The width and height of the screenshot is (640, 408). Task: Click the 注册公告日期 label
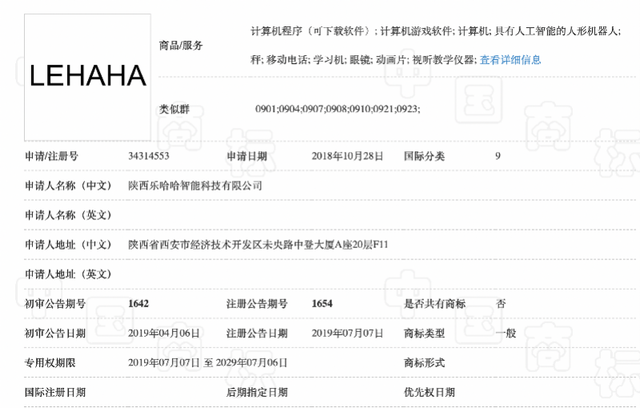tap(257, 333)
